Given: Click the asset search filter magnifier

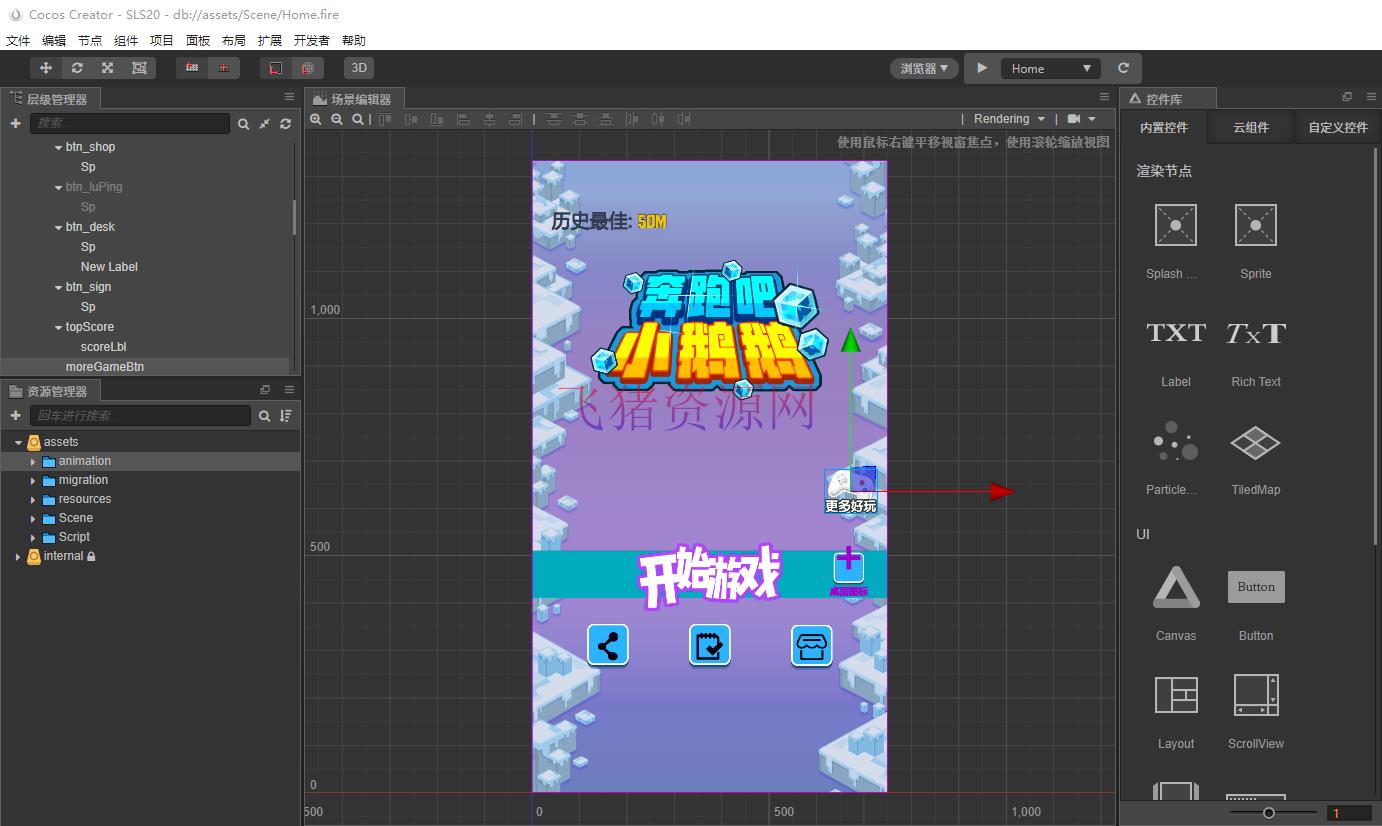Looking at the screenshot, I should click(264, 416).
